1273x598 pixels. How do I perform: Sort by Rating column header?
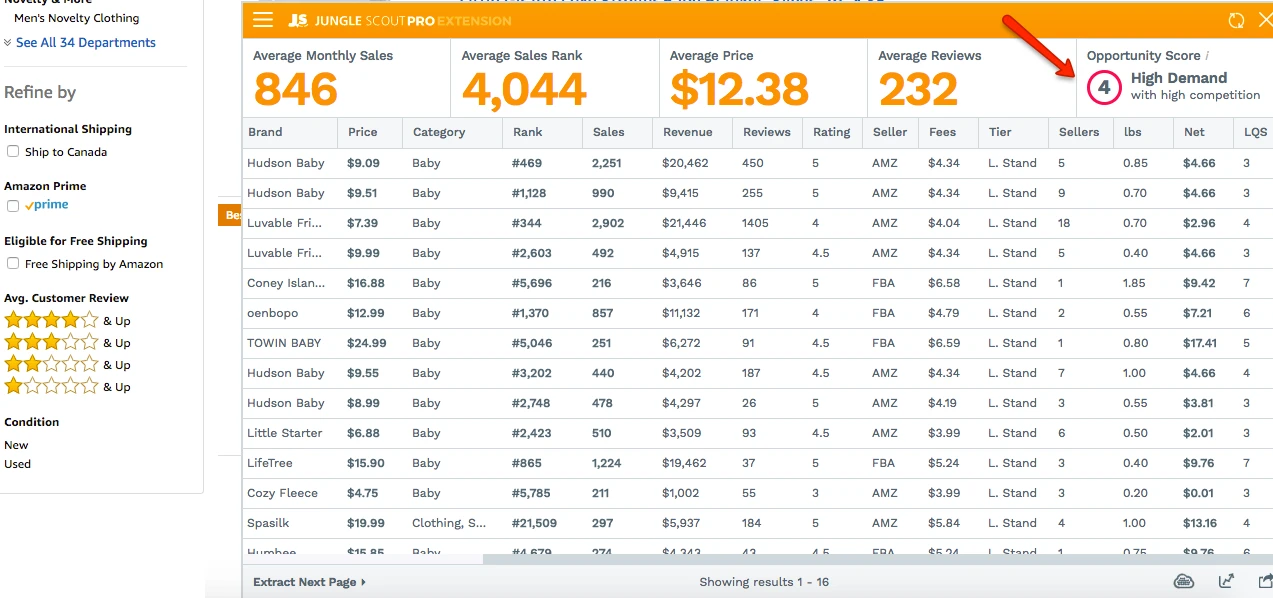click(x=831, y=132)
